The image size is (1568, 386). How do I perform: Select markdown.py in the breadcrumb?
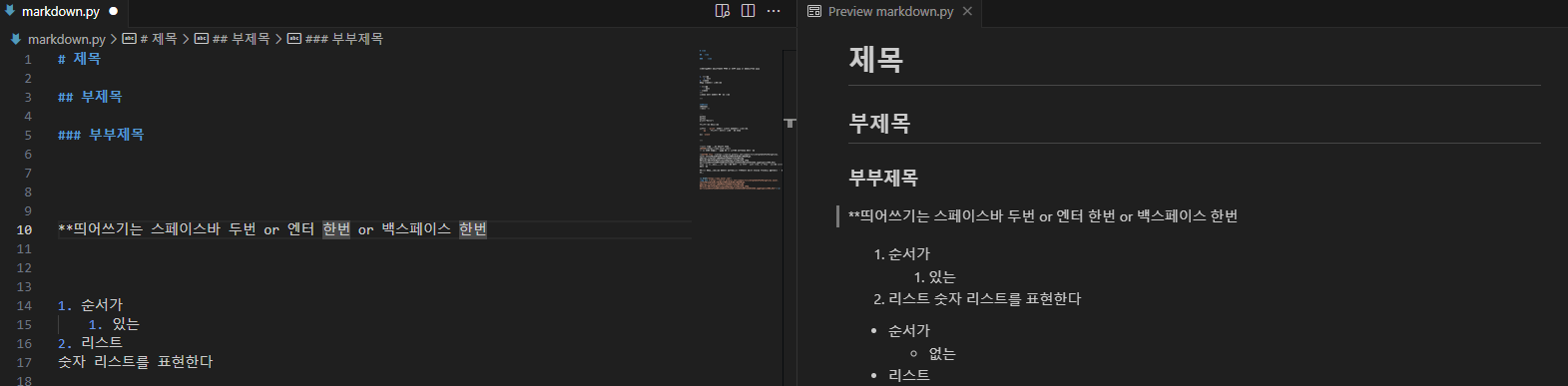(66, 39)
